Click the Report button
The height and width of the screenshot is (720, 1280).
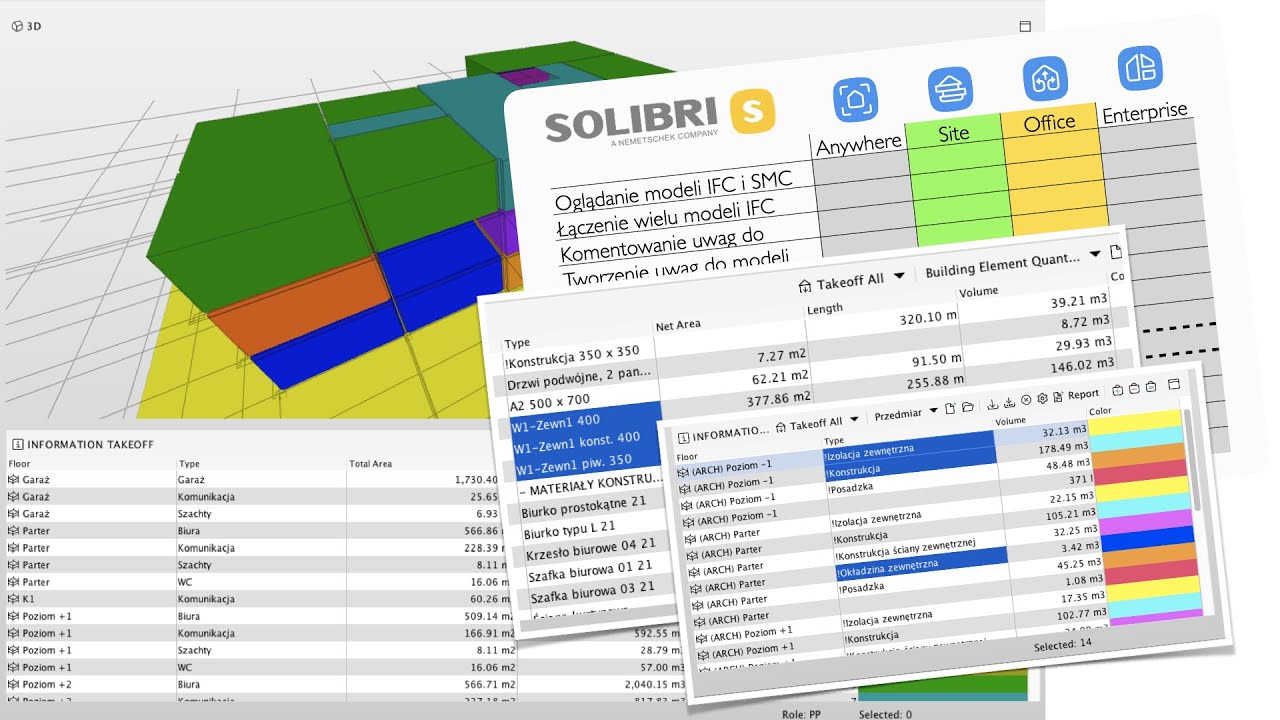[x=1083, y=394]
